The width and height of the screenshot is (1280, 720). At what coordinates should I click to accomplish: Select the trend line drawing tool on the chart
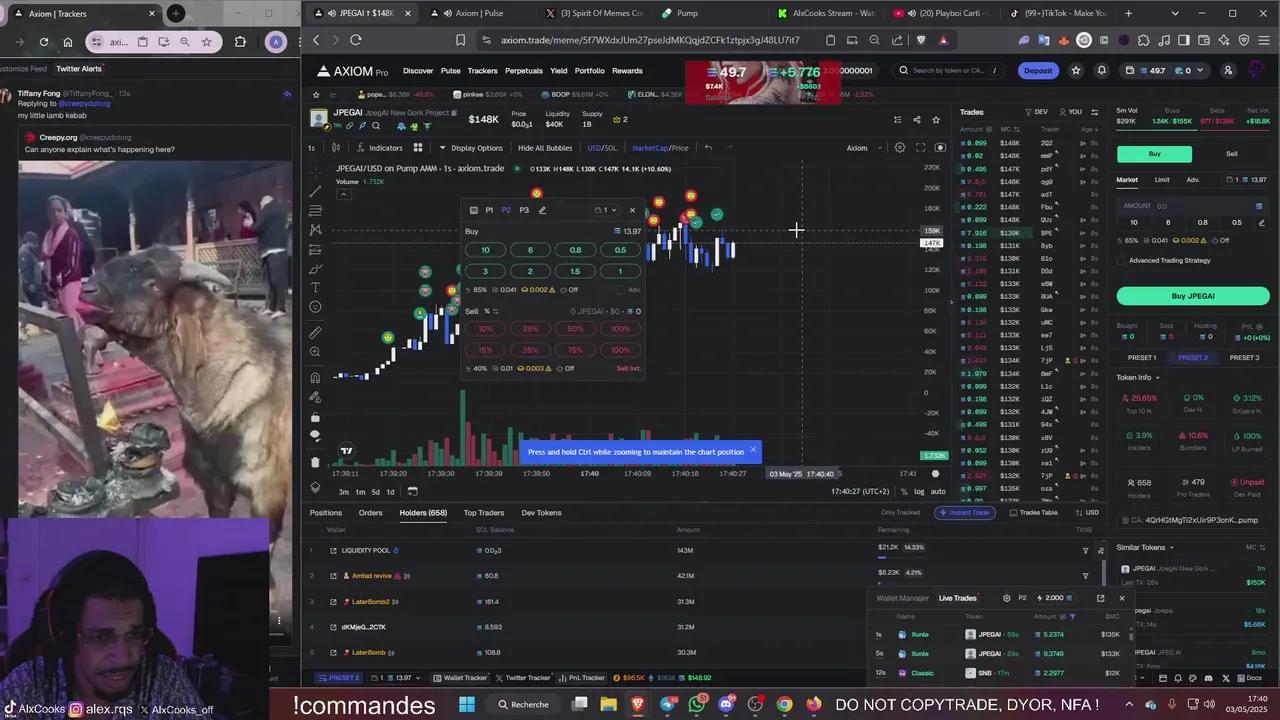316,191
